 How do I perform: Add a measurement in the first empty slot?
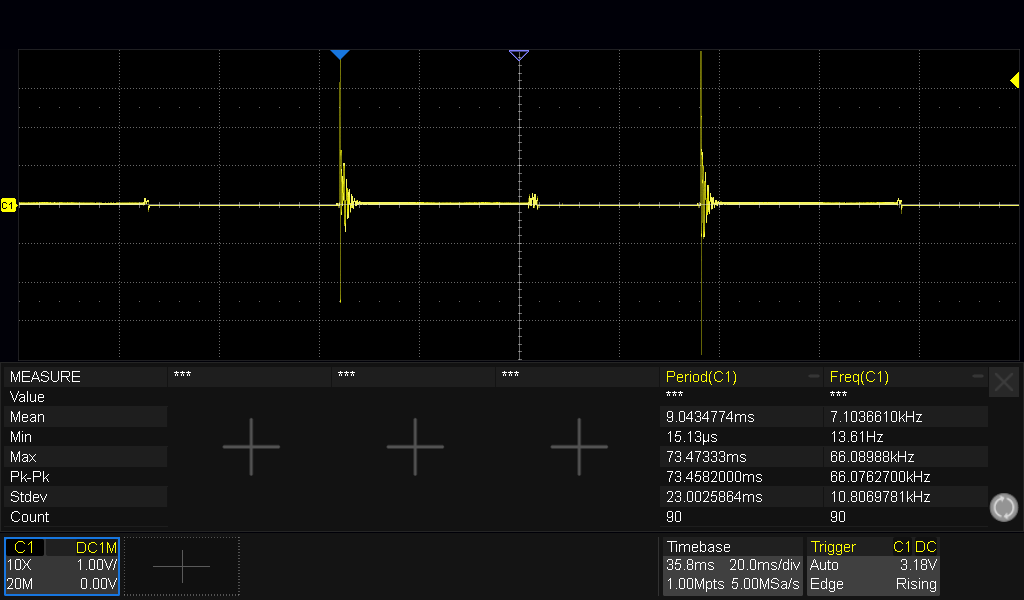click(250, 447)
